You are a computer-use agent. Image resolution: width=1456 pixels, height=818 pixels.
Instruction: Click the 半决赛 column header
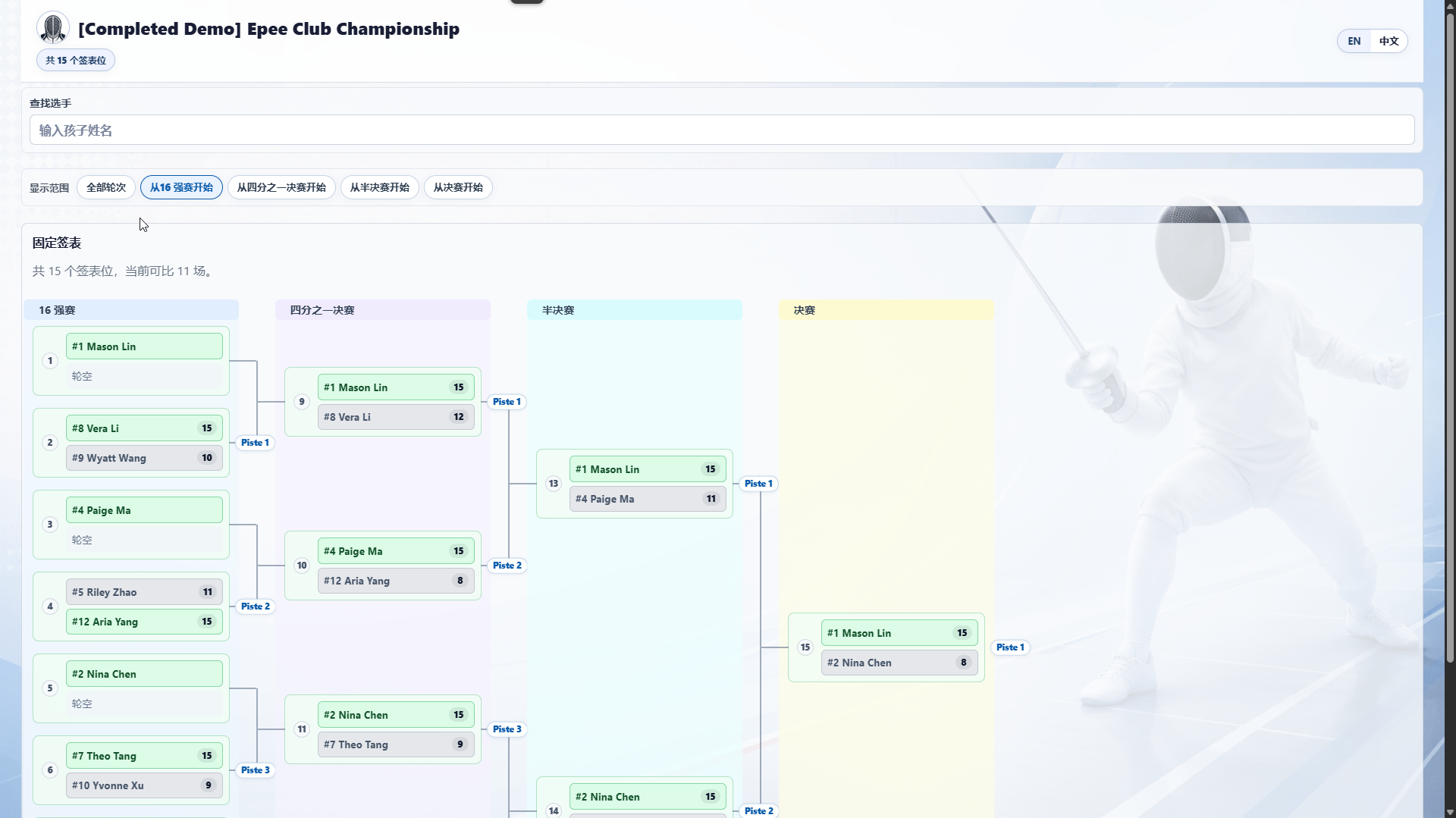click(635, 310)
